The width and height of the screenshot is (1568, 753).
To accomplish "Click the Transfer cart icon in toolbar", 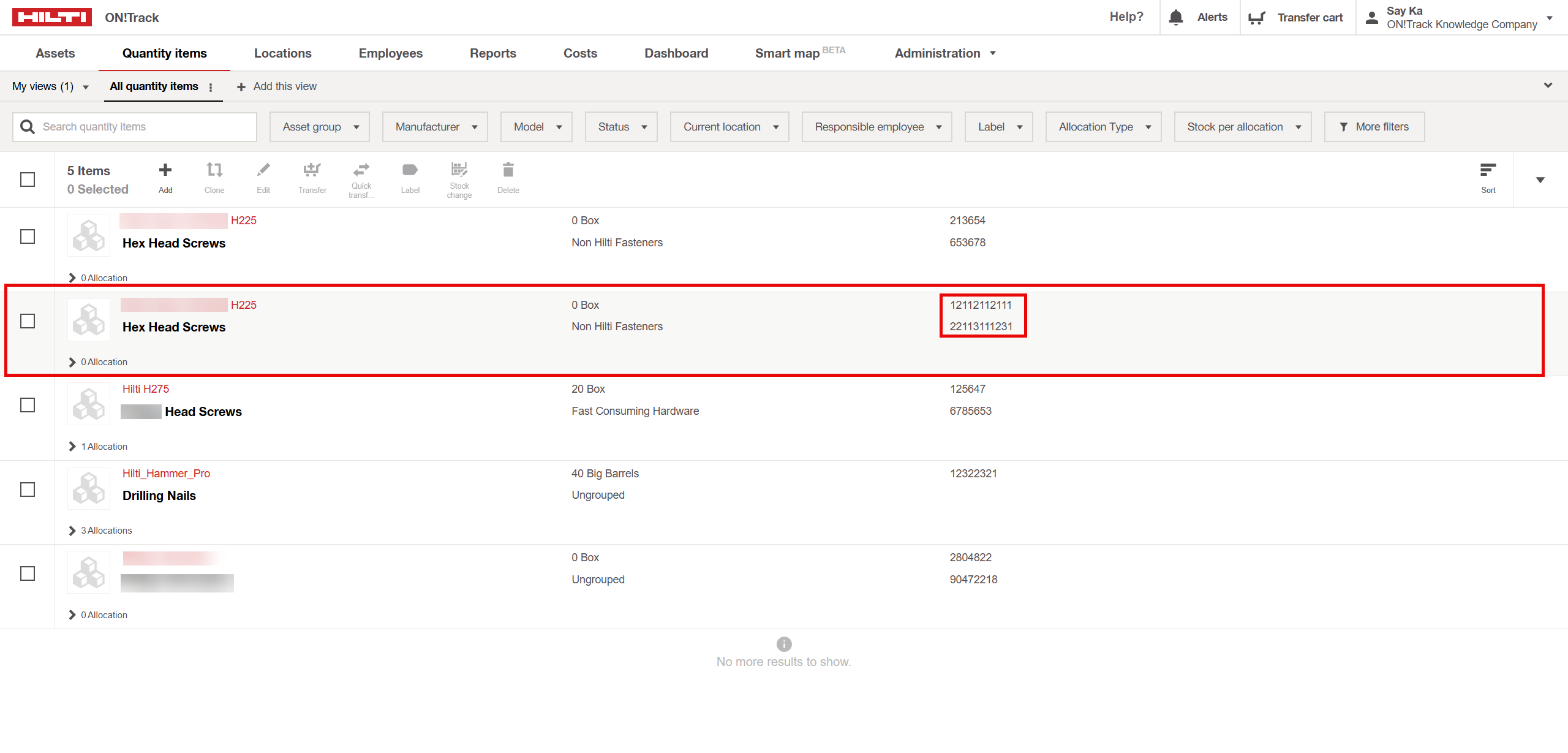I will [x=312, y=170].
